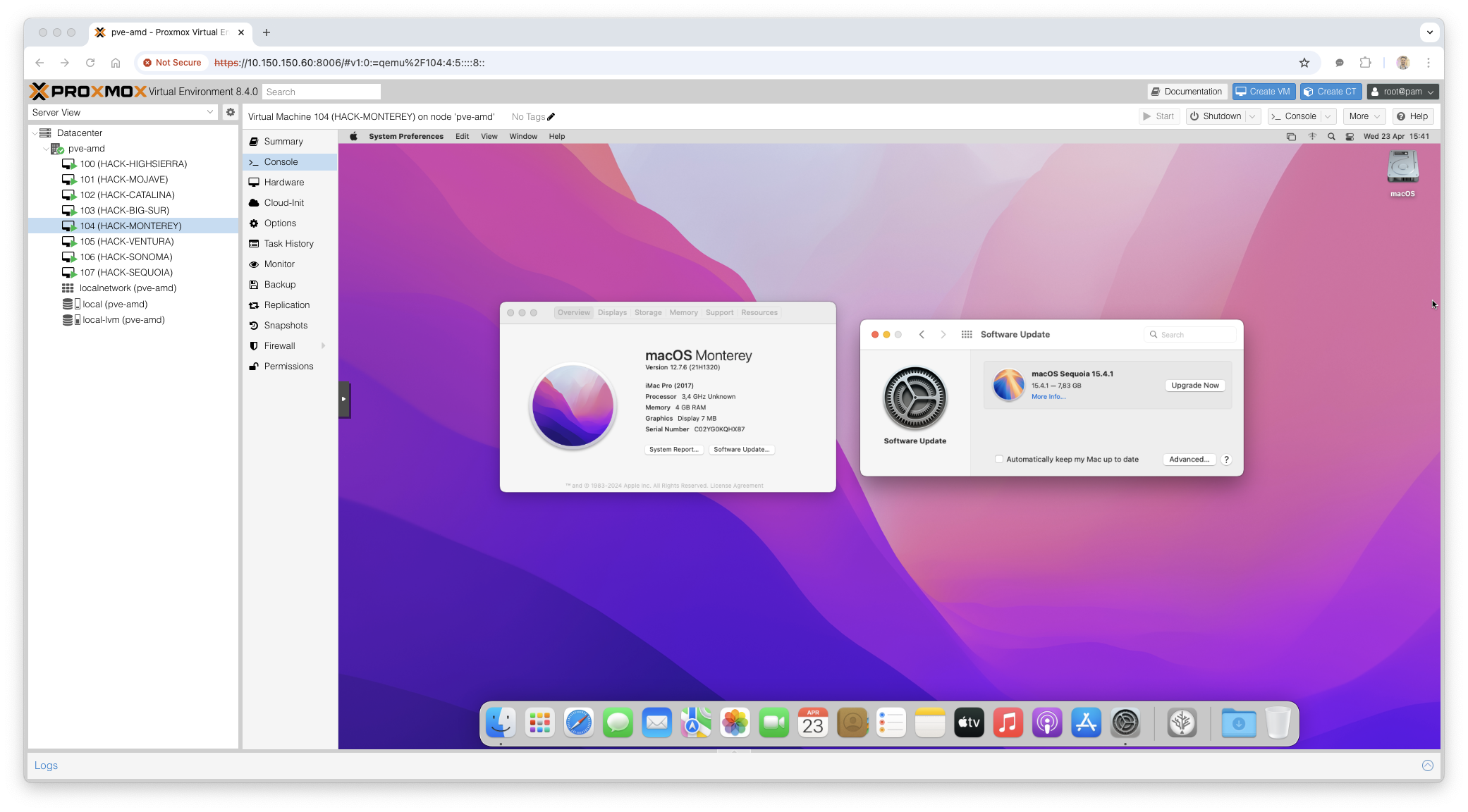The height and width of the screenshot is (812, 1468).
Task: Click the Spotlight search icon in menu bar
Action: (1331, 137)
